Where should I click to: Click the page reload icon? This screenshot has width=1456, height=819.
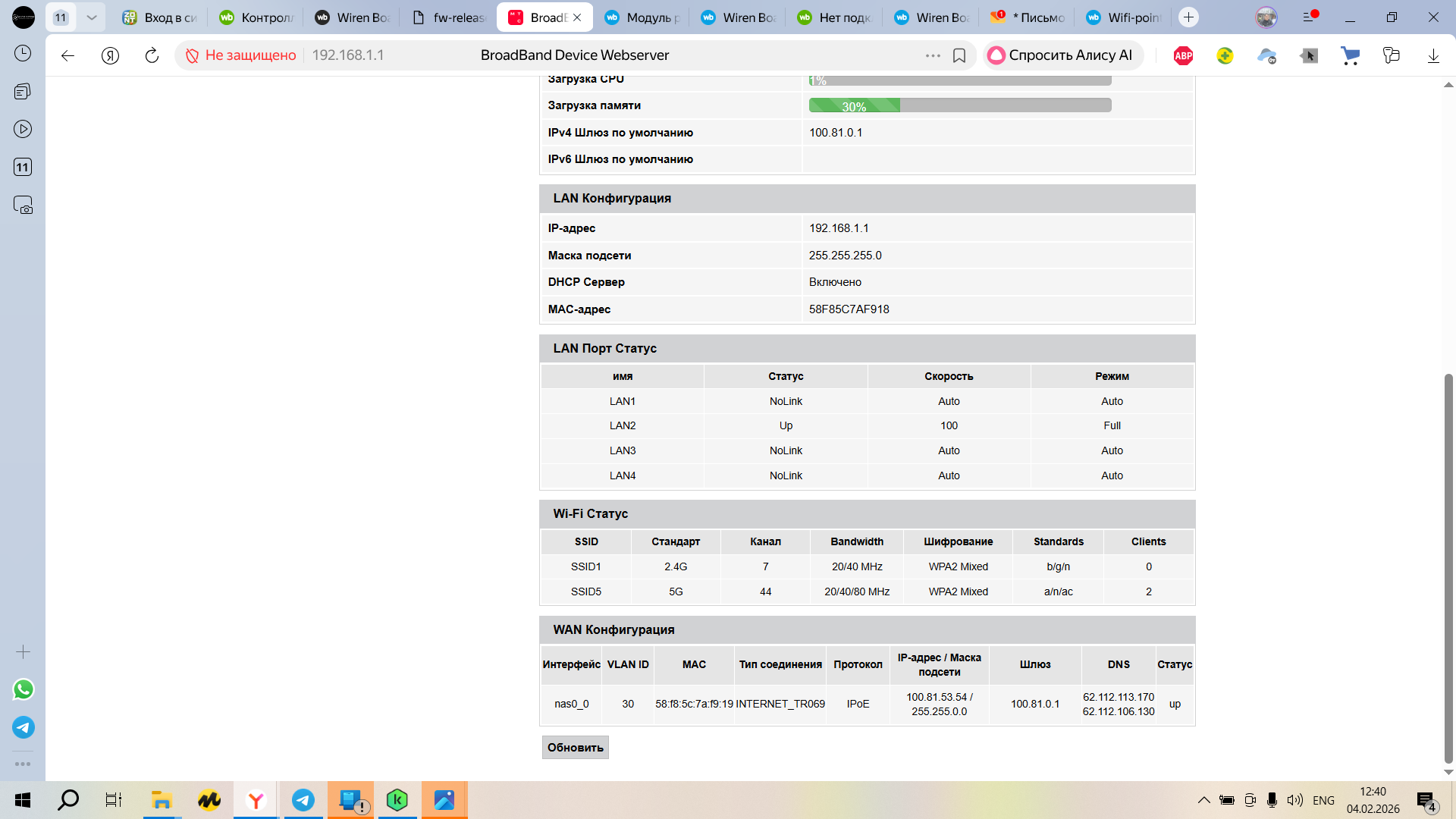point(152,55)
